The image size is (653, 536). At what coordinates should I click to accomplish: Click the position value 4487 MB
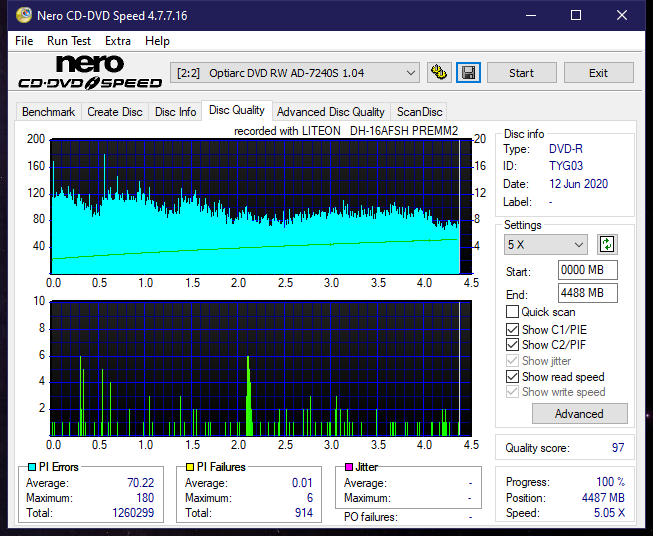(603, 498)
